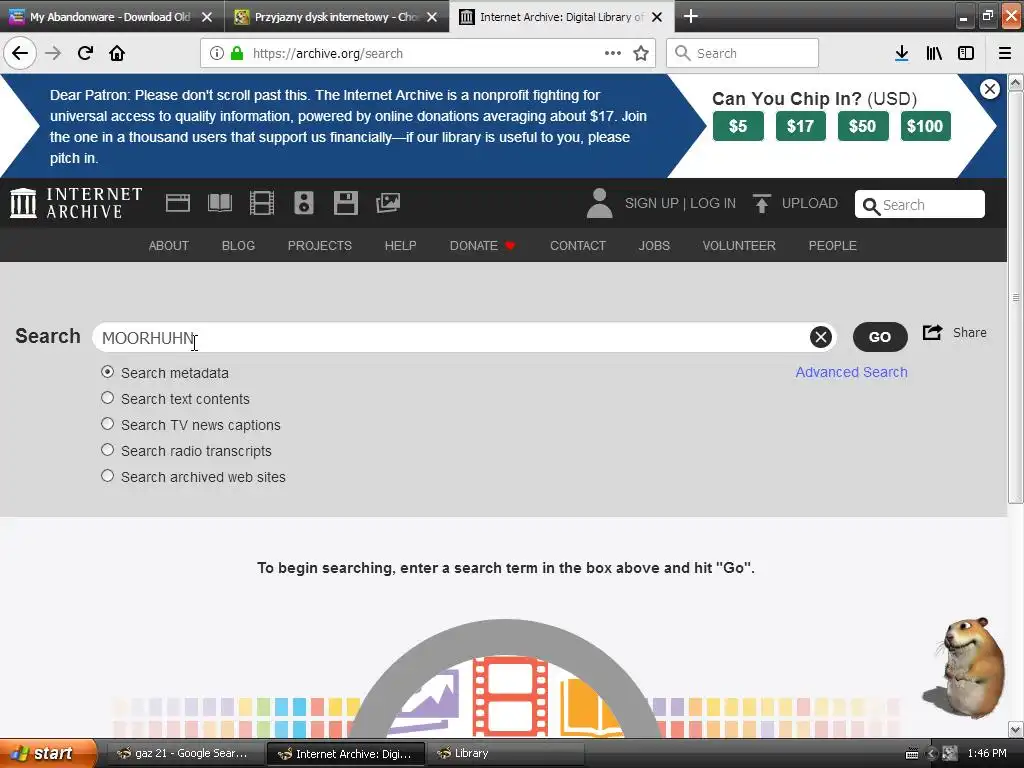
Task: Close the Internet Archive tab
Action: tap(658, 17)
